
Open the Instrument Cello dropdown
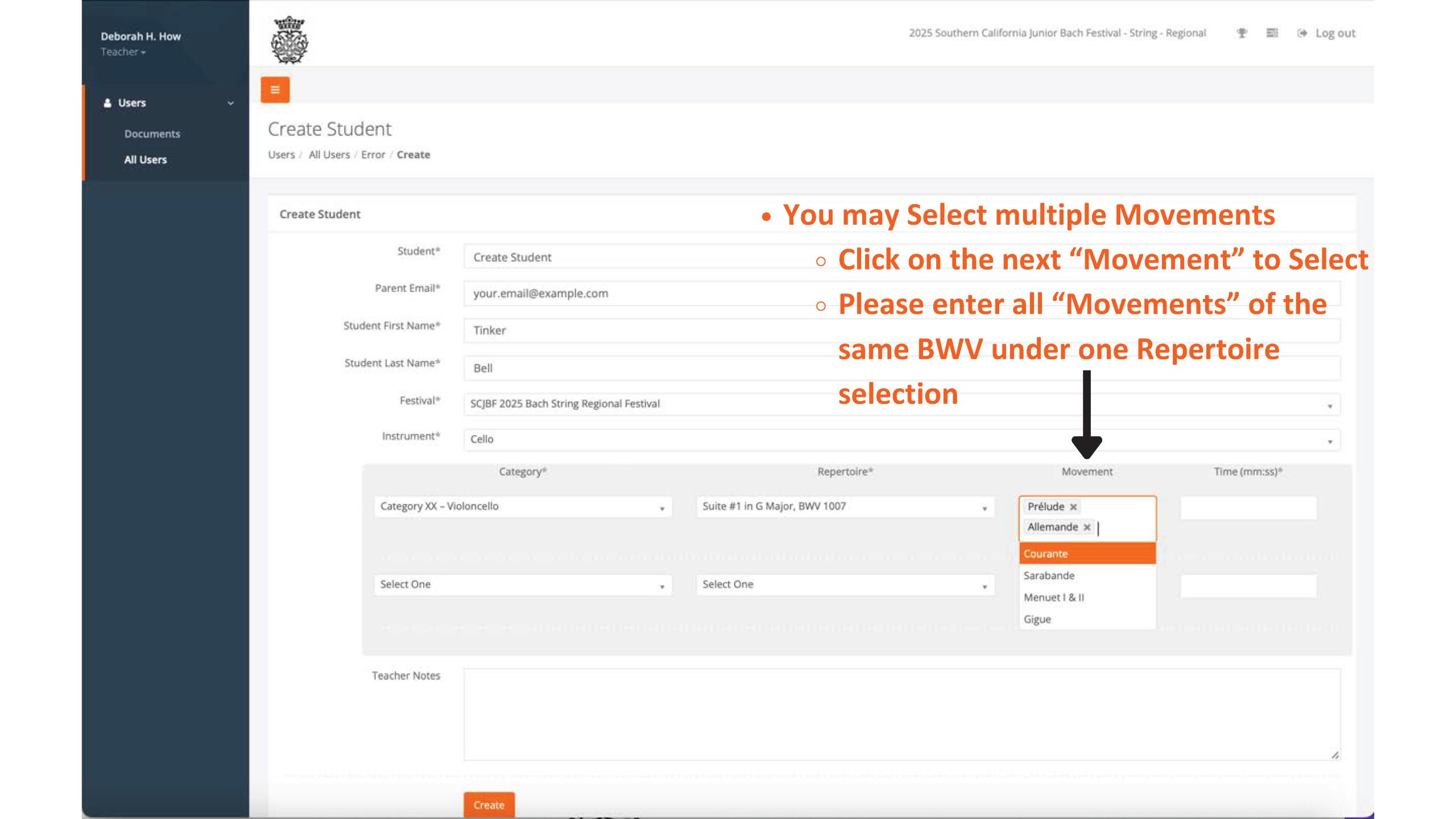point(901,440)
